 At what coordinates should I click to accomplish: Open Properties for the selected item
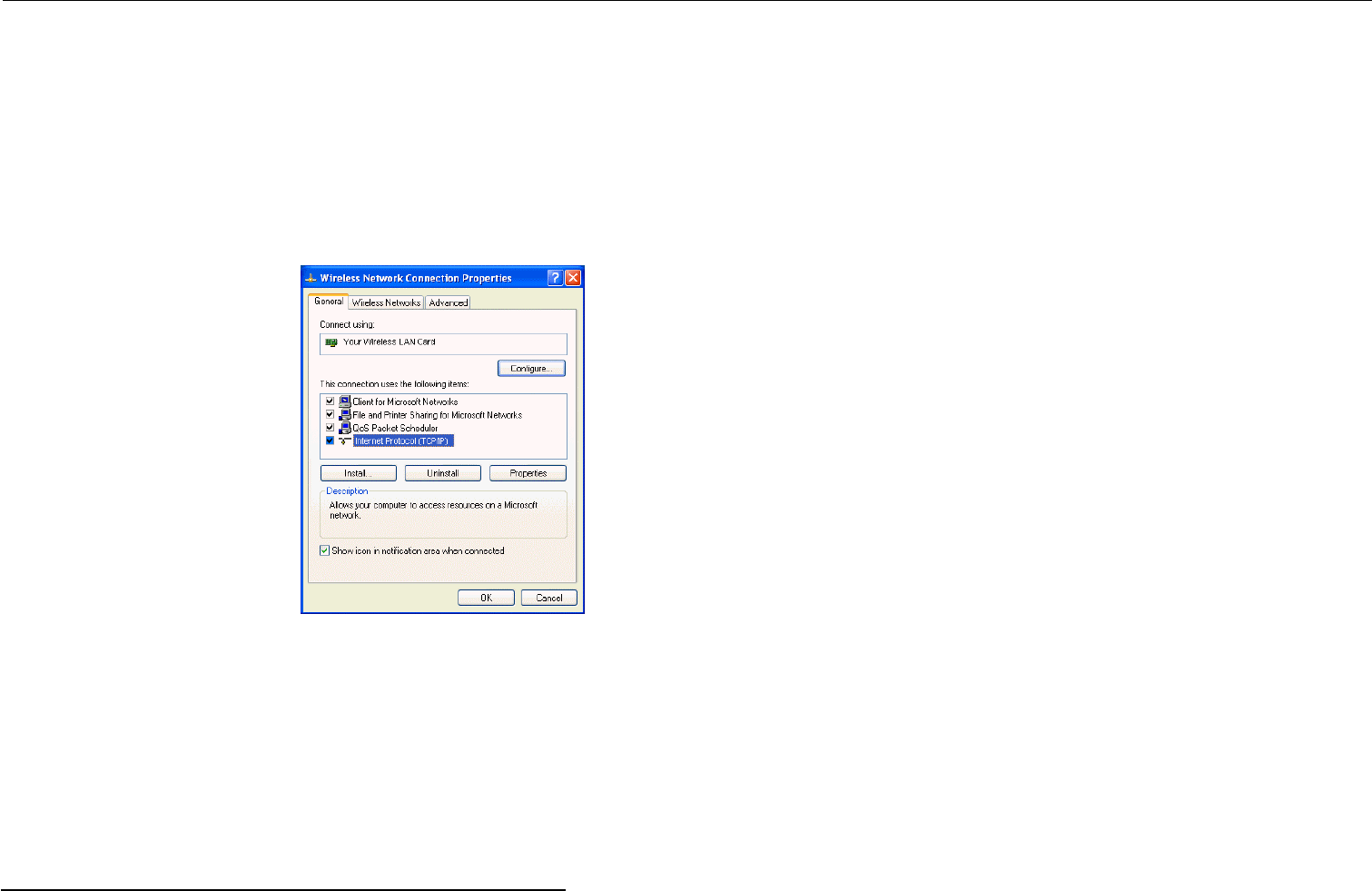(x=528, y=473)
